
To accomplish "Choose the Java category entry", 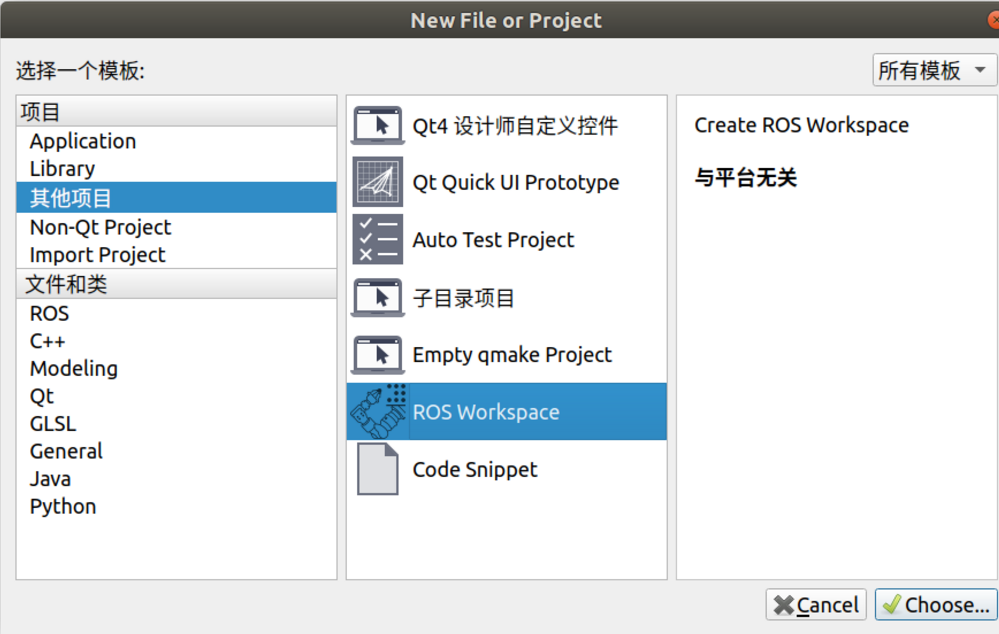I will click(x=50, y=479).
